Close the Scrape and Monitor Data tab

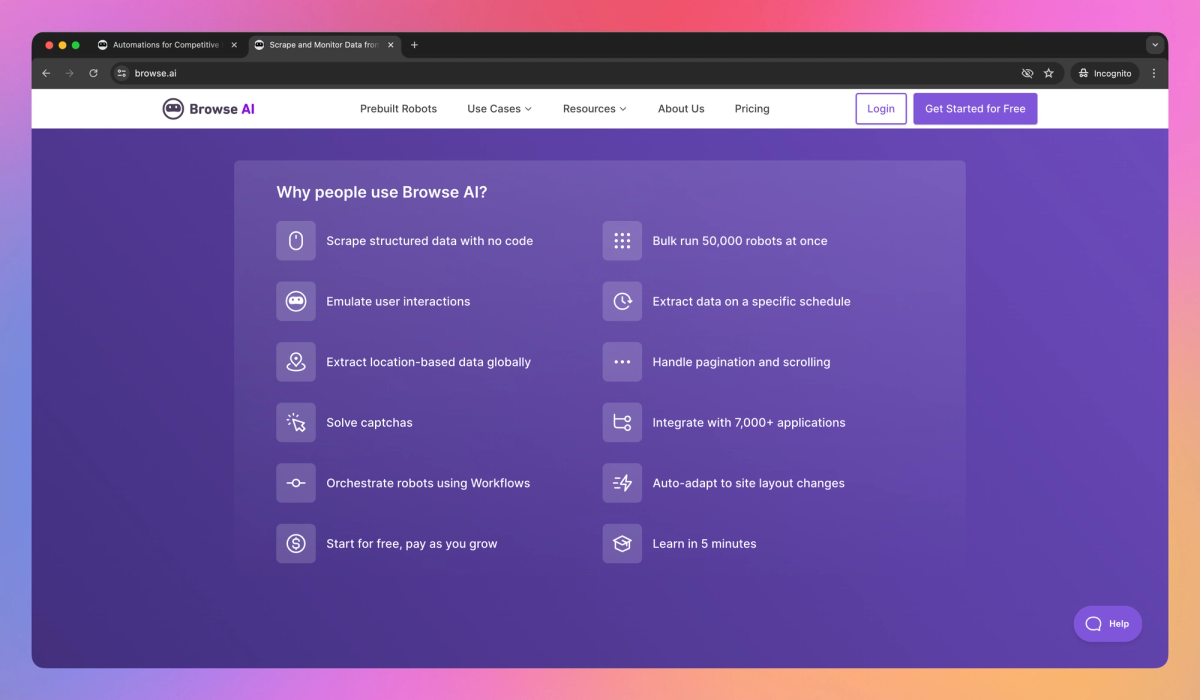(x=391, y=45)
